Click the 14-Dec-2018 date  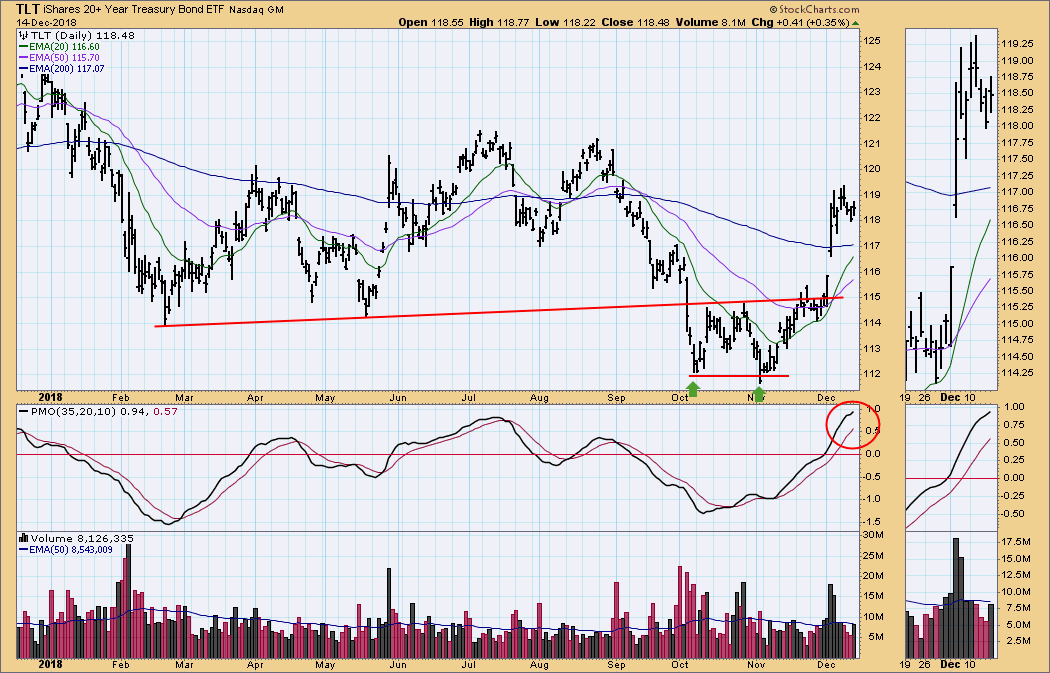tap(46, 23)
